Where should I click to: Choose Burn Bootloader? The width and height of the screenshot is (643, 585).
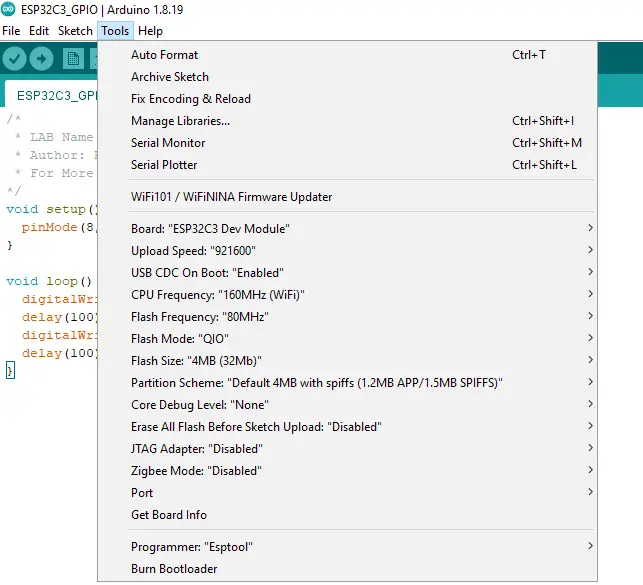(x=174, y=569)
